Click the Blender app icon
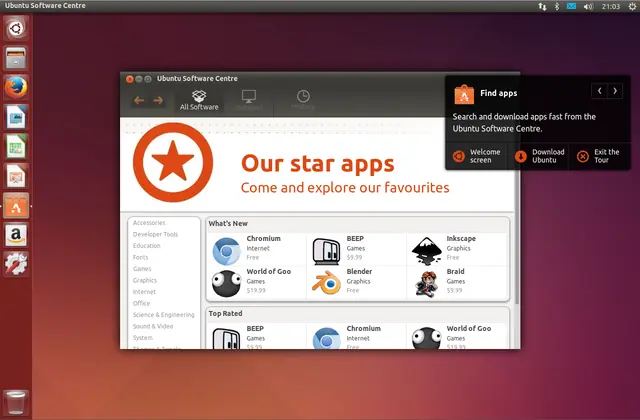The image size is (640, 420). 326,283
